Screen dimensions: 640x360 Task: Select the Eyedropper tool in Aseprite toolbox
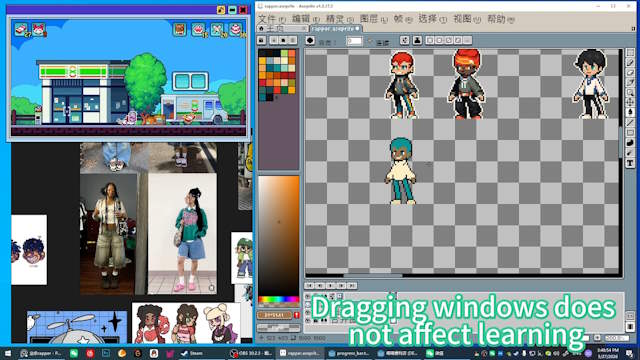point(630,82)
